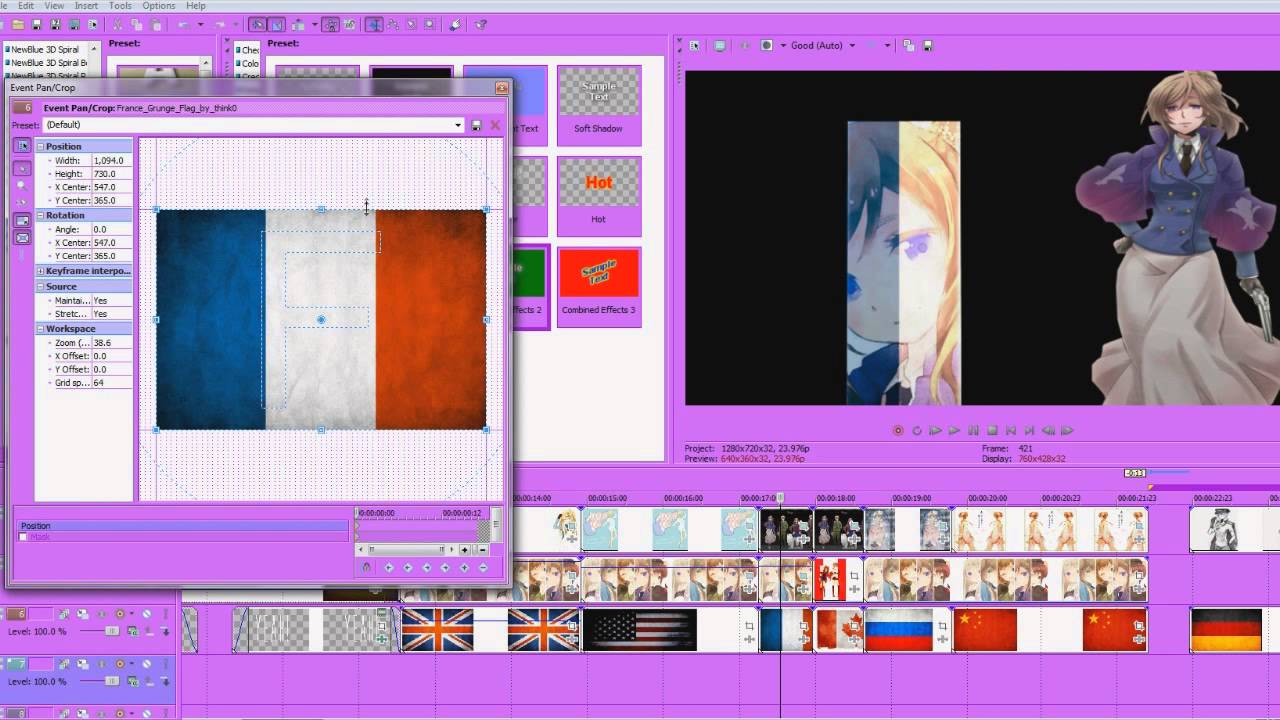Mute track 6
Viewport: 1280px width, 720px height.
pyautogui.click(x=147, y=614)
